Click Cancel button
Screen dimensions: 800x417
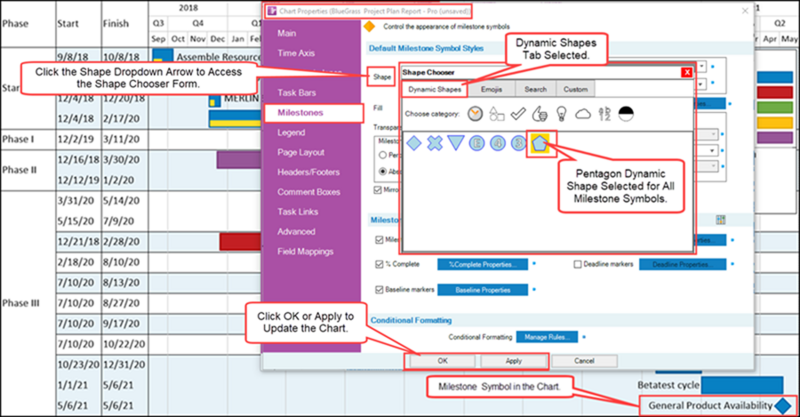[584, 361]
